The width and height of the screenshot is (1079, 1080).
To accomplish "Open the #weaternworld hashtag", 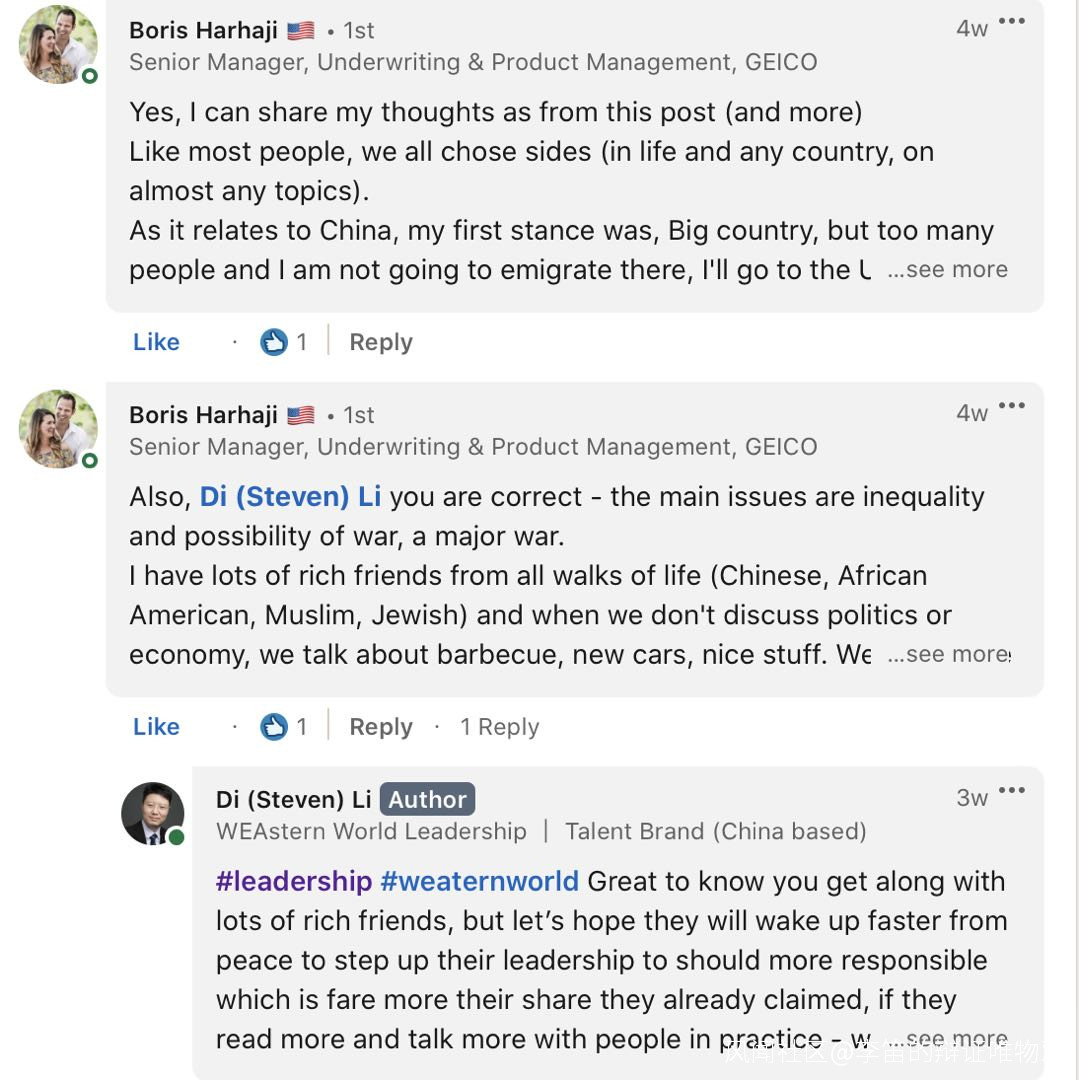I will click(480, 882).
